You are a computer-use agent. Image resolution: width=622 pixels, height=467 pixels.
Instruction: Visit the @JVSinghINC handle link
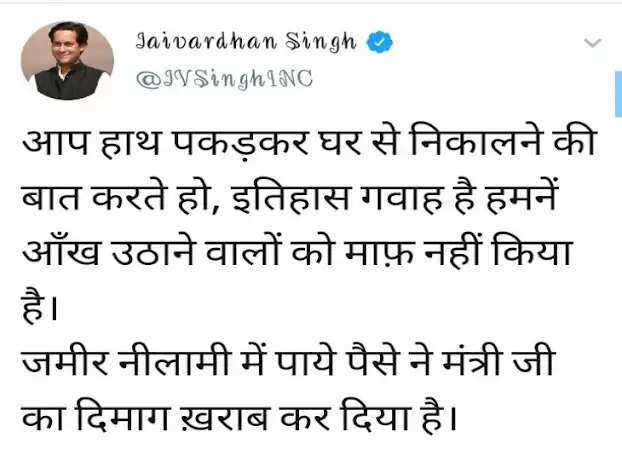click(224, 79)
